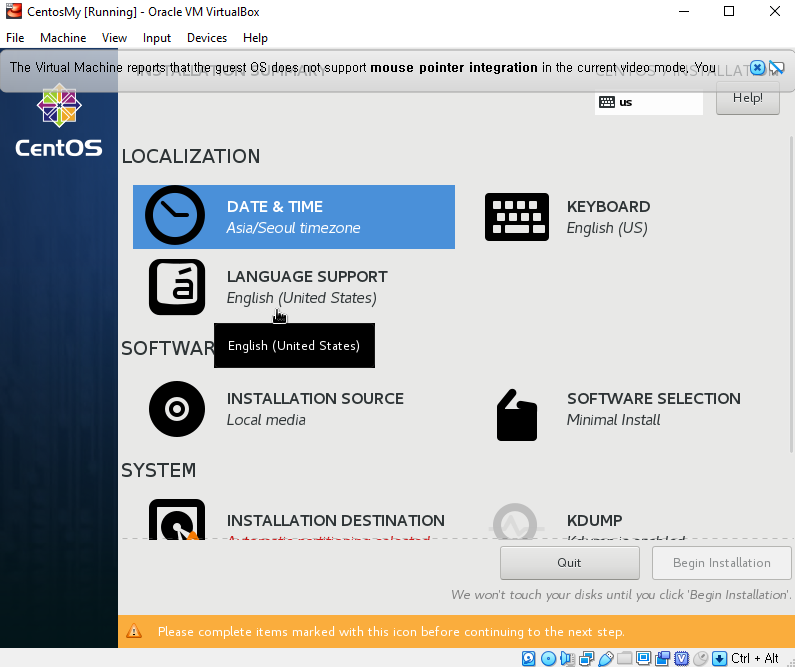Screen dimensions: 795x667
Task: Click the Local media text
Action: point(266,420)
